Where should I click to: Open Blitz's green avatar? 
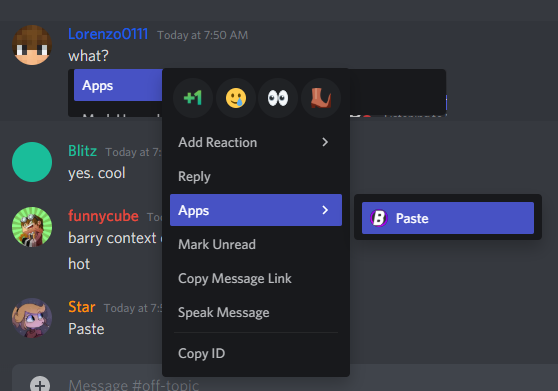click(32, 162)
